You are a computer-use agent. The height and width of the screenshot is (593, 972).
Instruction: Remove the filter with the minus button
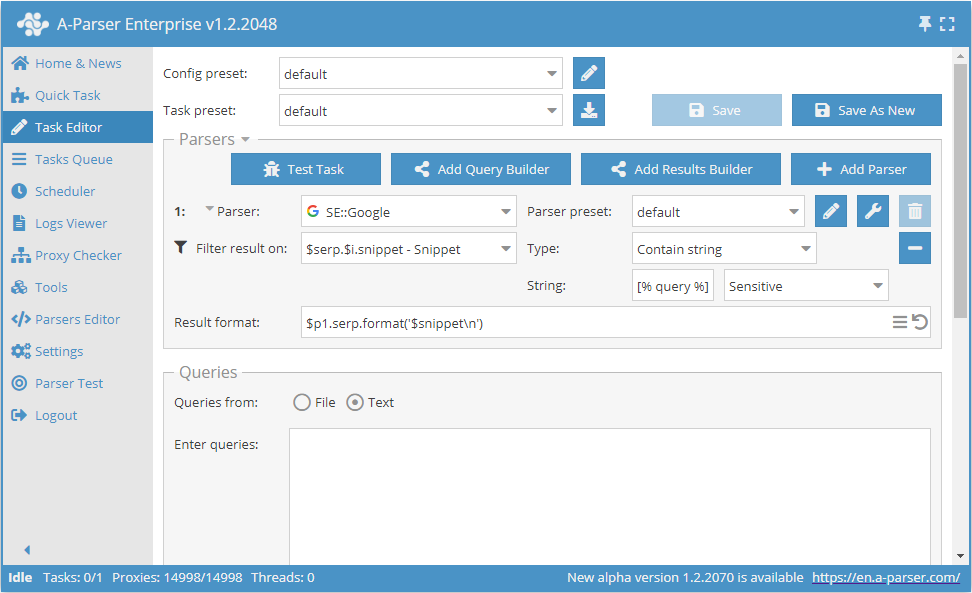coord(915,248)
